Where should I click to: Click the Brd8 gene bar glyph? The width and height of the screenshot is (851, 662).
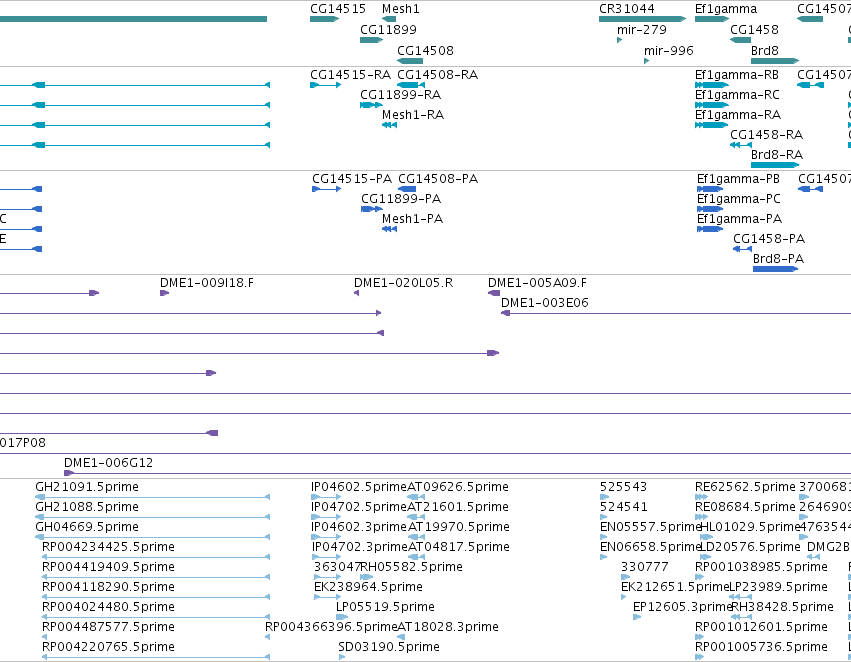pyautogui.click(x=775, y=61)
